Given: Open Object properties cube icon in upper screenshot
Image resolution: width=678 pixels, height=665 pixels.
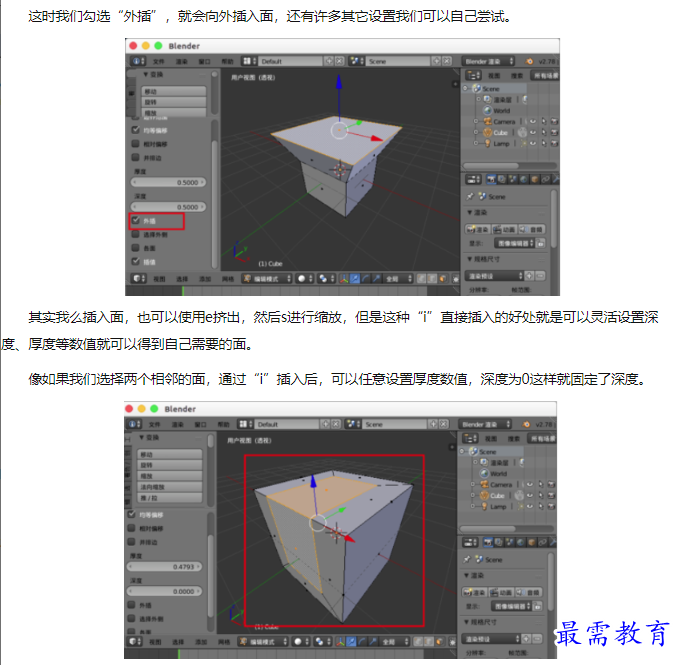Looking at the screenshot, I should pyautogui.click(x=534, y=179).
